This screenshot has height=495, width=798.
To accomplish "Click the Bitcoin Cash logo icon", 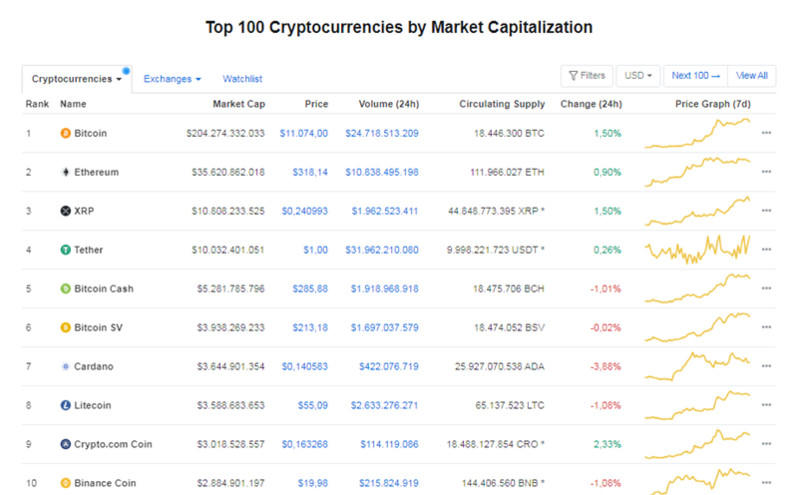I will point(66,289).
